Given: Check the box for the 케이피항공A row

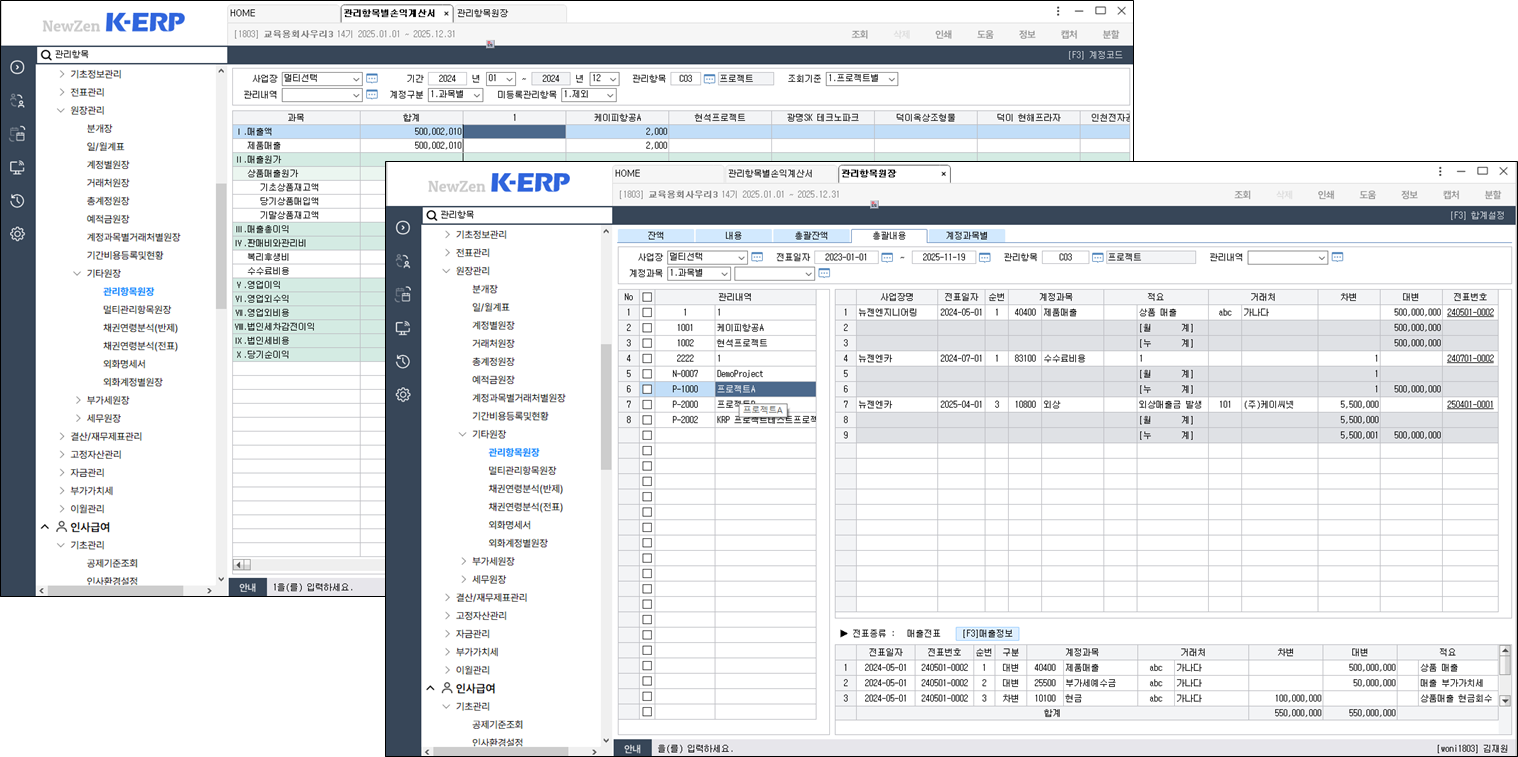Looking at the screenshot, I should tap(646, 327).
